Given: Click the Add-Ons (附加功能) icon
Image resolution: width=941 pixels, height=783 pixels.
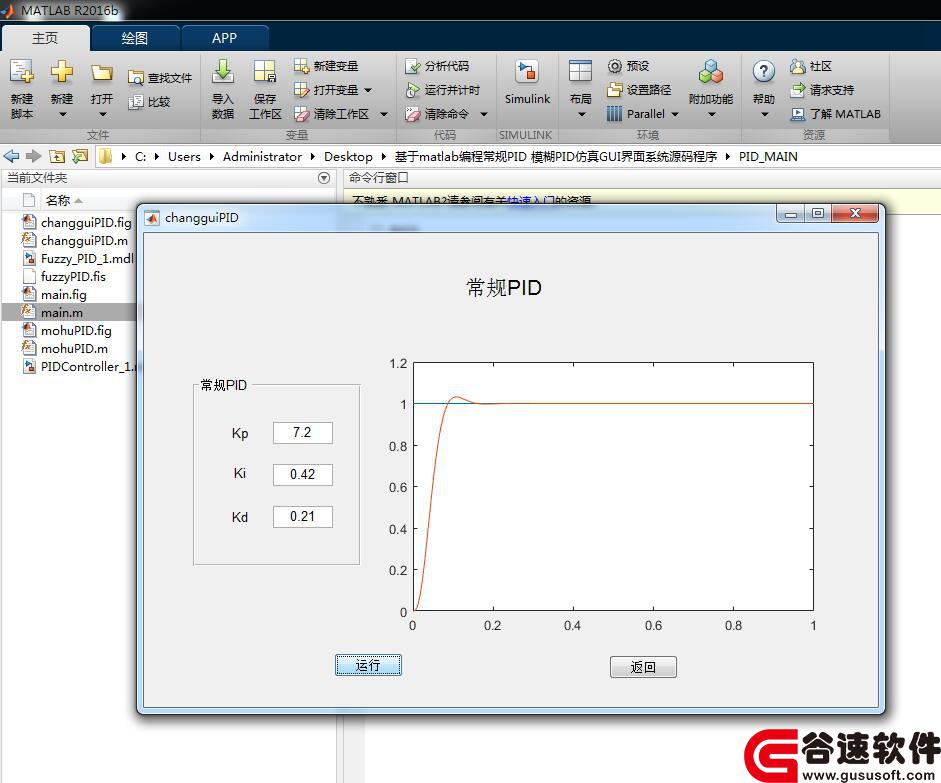Looking at the screenshot, I should (711, 72).
